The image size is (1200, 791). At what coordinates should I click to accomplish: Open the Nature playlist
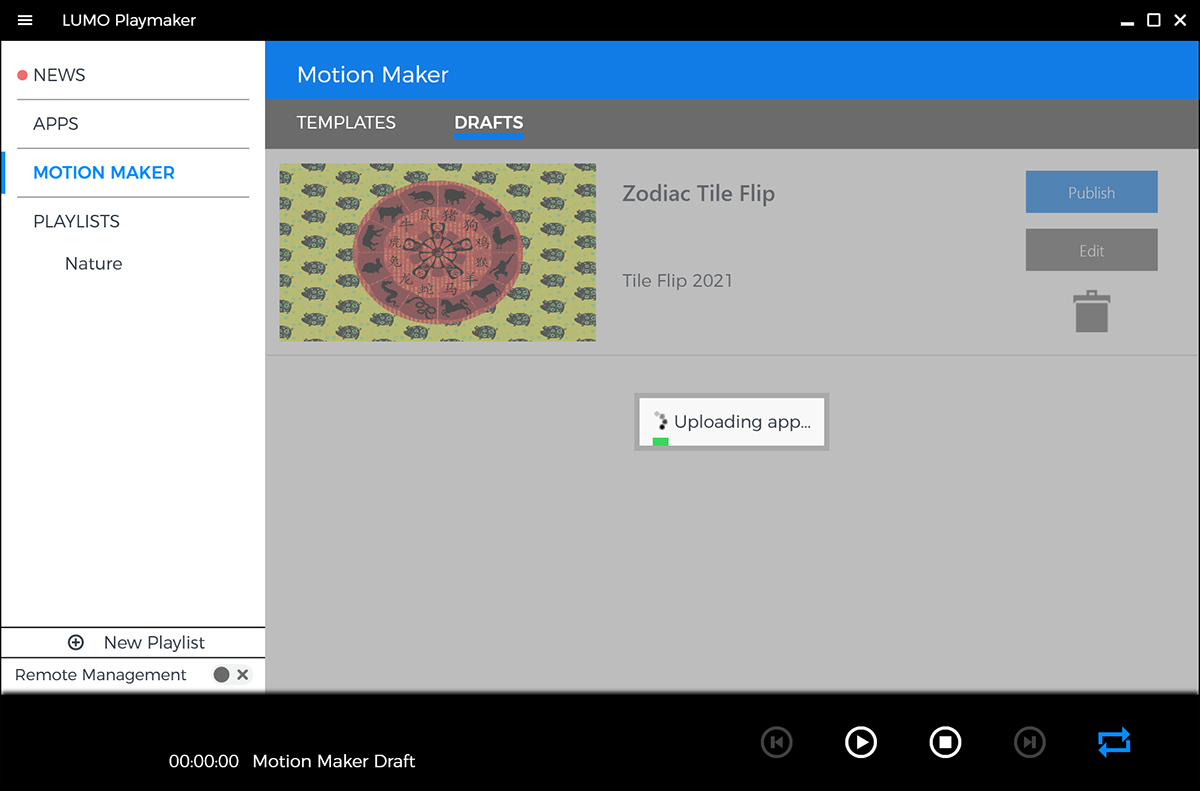93,263
